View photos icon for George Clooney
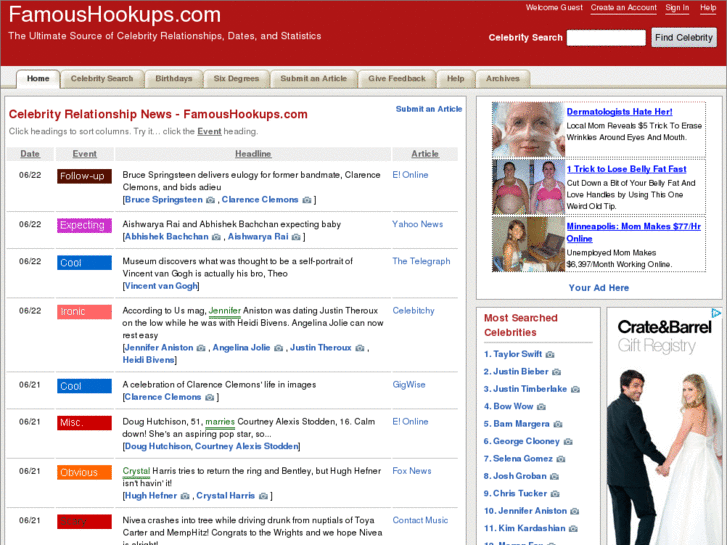The height and width of the screenshot is (545, 727). coord(568,442)
